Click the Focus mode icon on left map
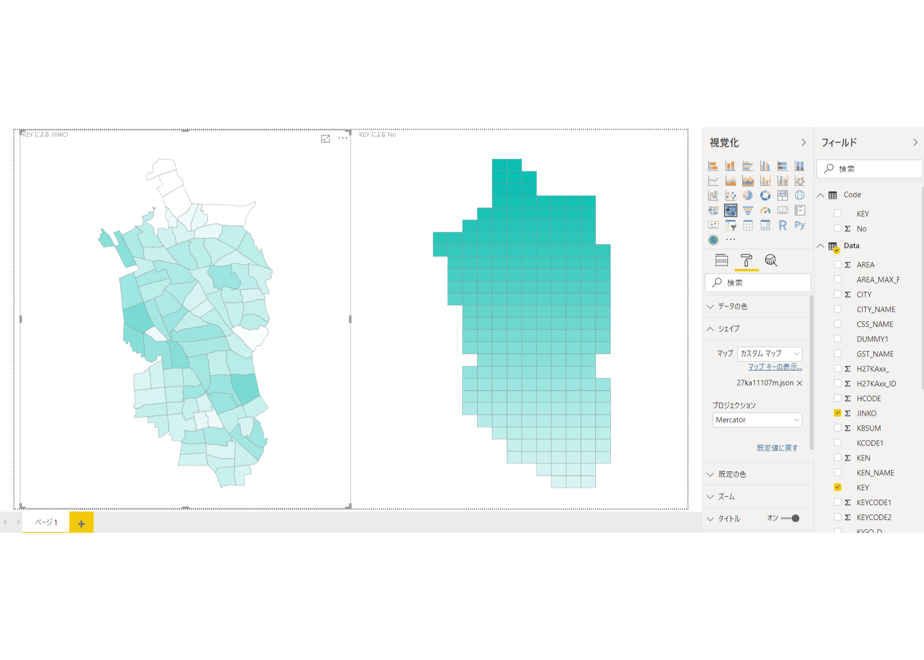 click(325, 139)
